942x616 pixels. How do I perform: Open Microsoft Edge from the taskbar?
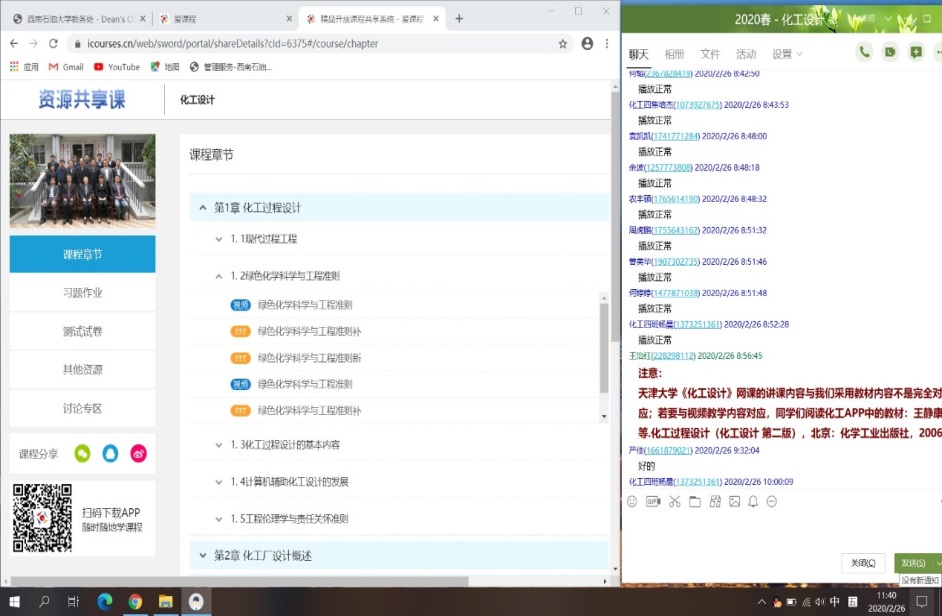coord(104,601)
